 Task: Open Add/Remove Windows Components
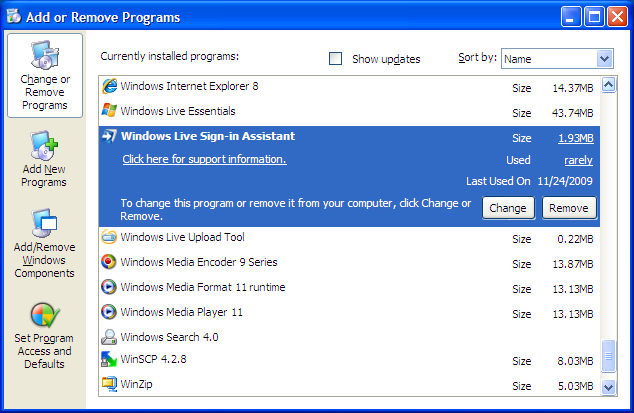tap(45, 244)
